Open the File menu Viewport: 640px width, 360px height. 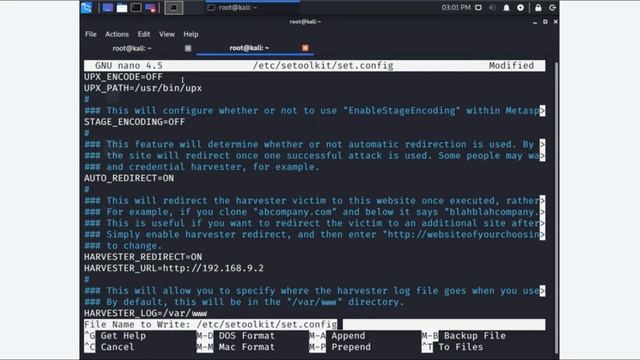91,34
